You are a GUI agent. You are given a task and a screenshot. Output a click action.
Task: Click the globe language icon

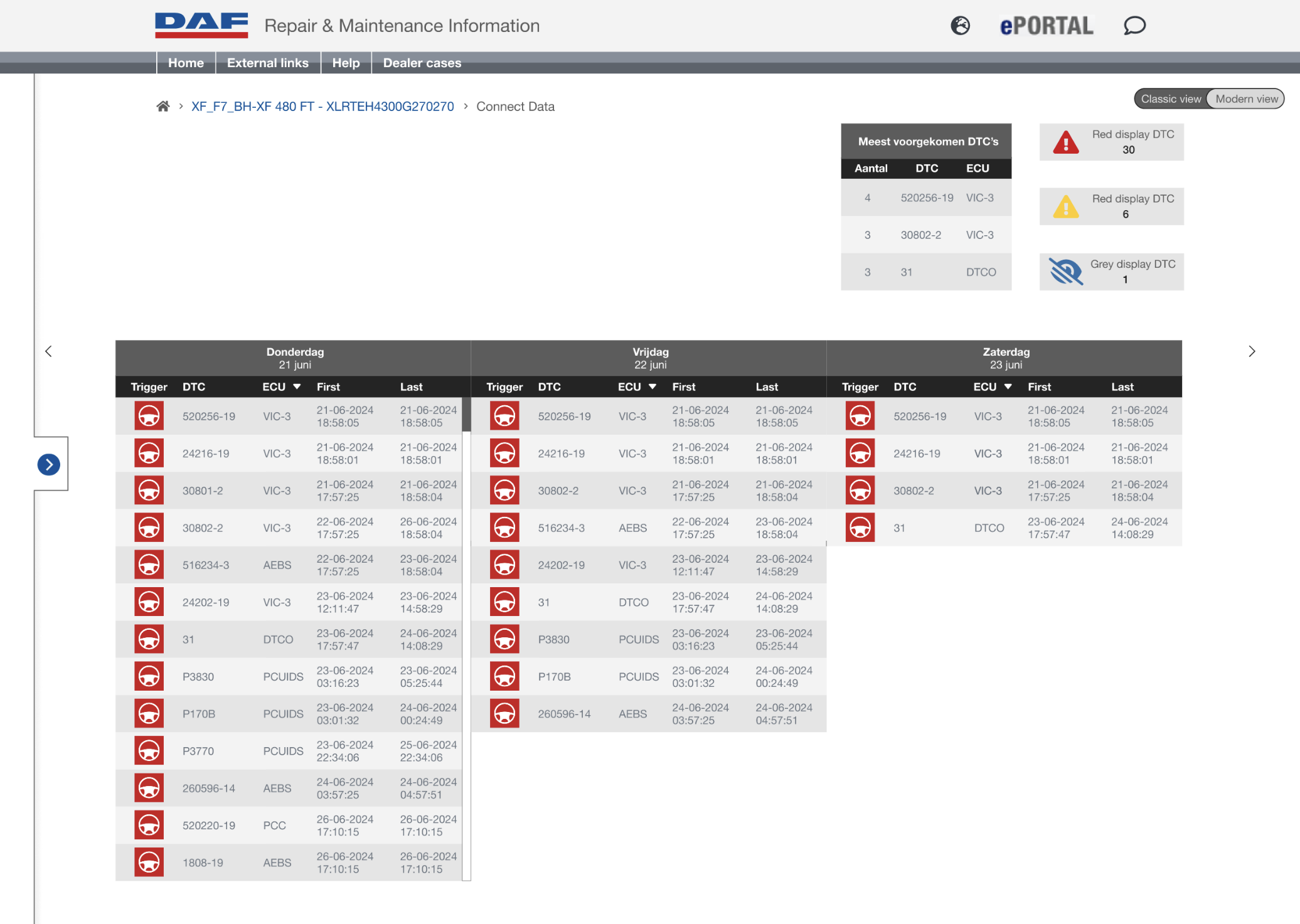point(960,26)
